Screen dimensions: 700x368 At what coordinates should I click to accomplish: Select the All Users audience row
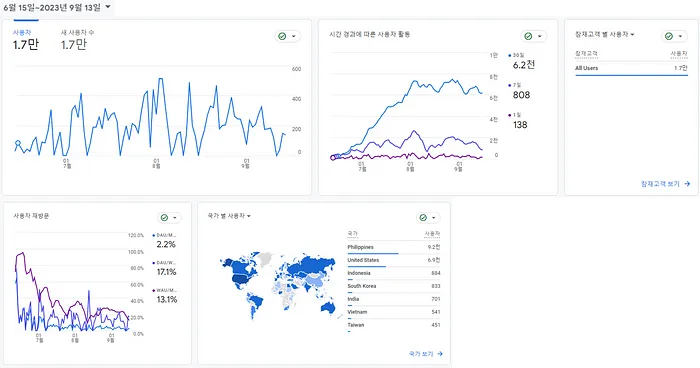(x=631, y=68)
